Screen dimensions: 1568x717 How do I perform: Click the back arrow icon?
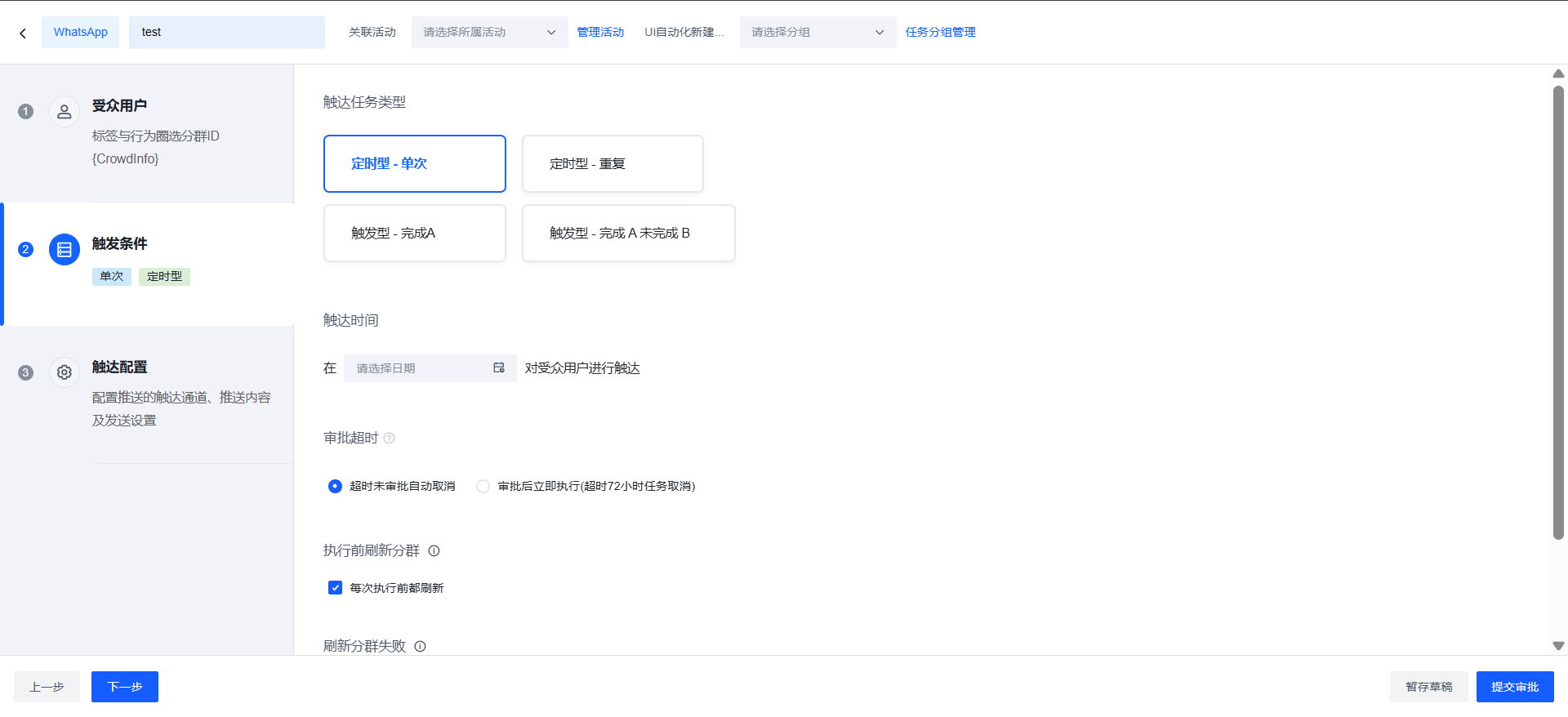tap(23, 33)
